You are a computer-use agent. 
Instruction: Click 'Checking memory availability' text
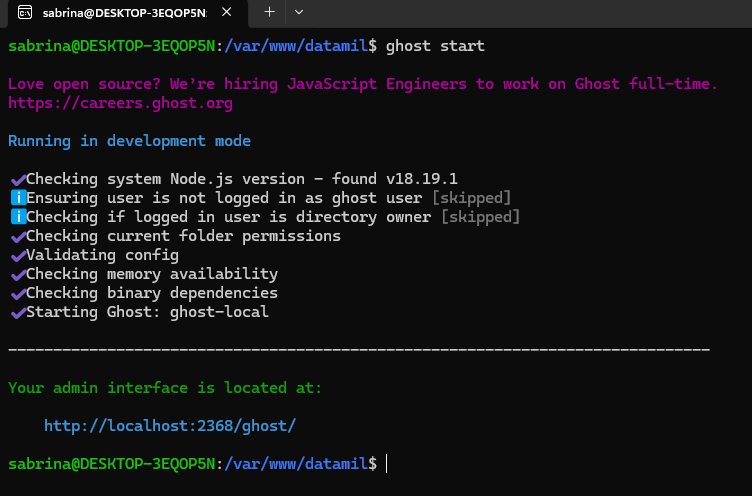(152, 274)
